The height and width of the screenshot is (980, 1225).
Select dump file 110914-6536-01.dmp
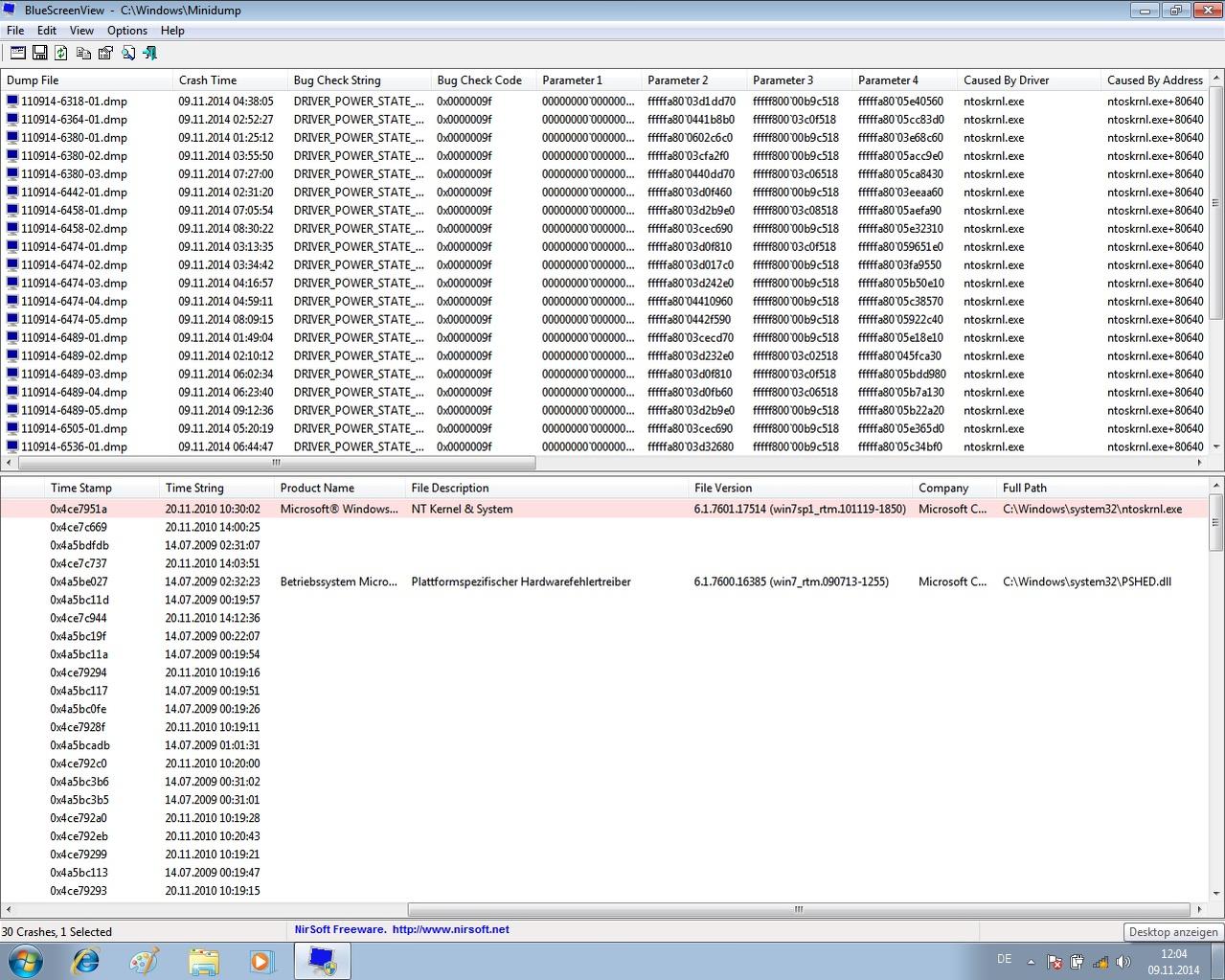point(74,446)
